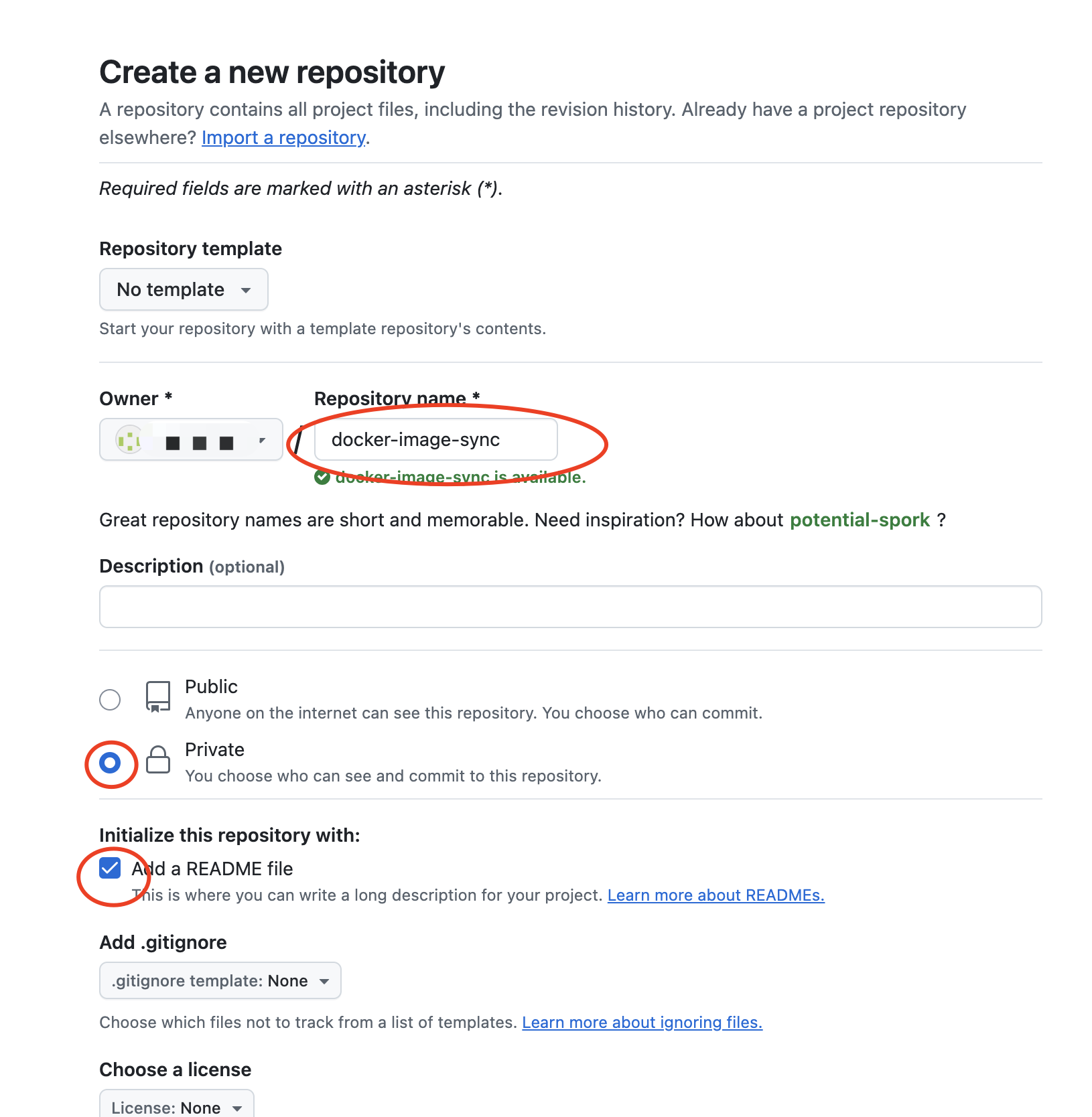Viewport: 1092px width, 1117px height.
Task: Click the public repository book icon
Action: tap(158, 697)
